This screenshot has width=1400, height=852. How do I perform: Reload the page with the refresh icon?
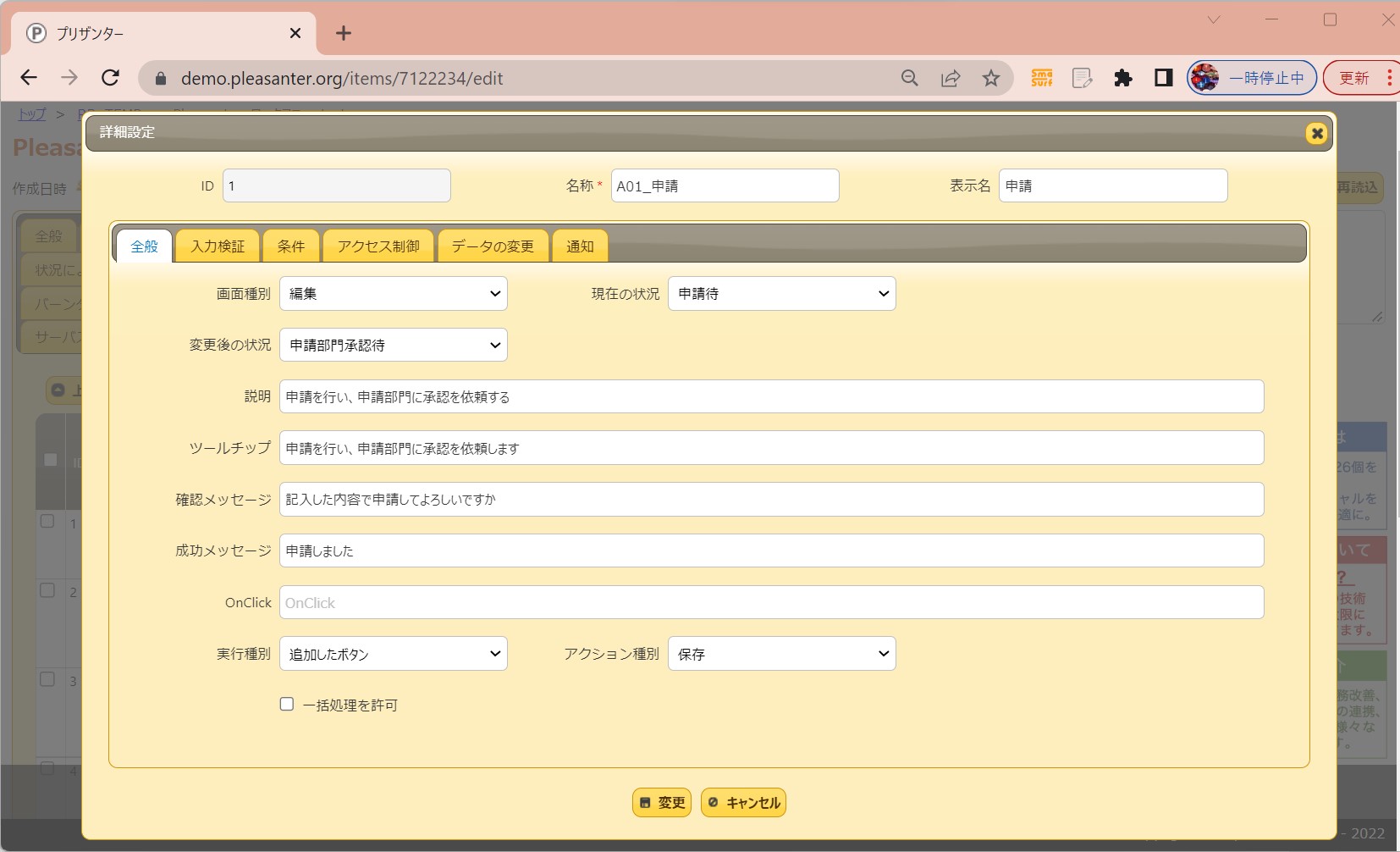tap(110, 78)
